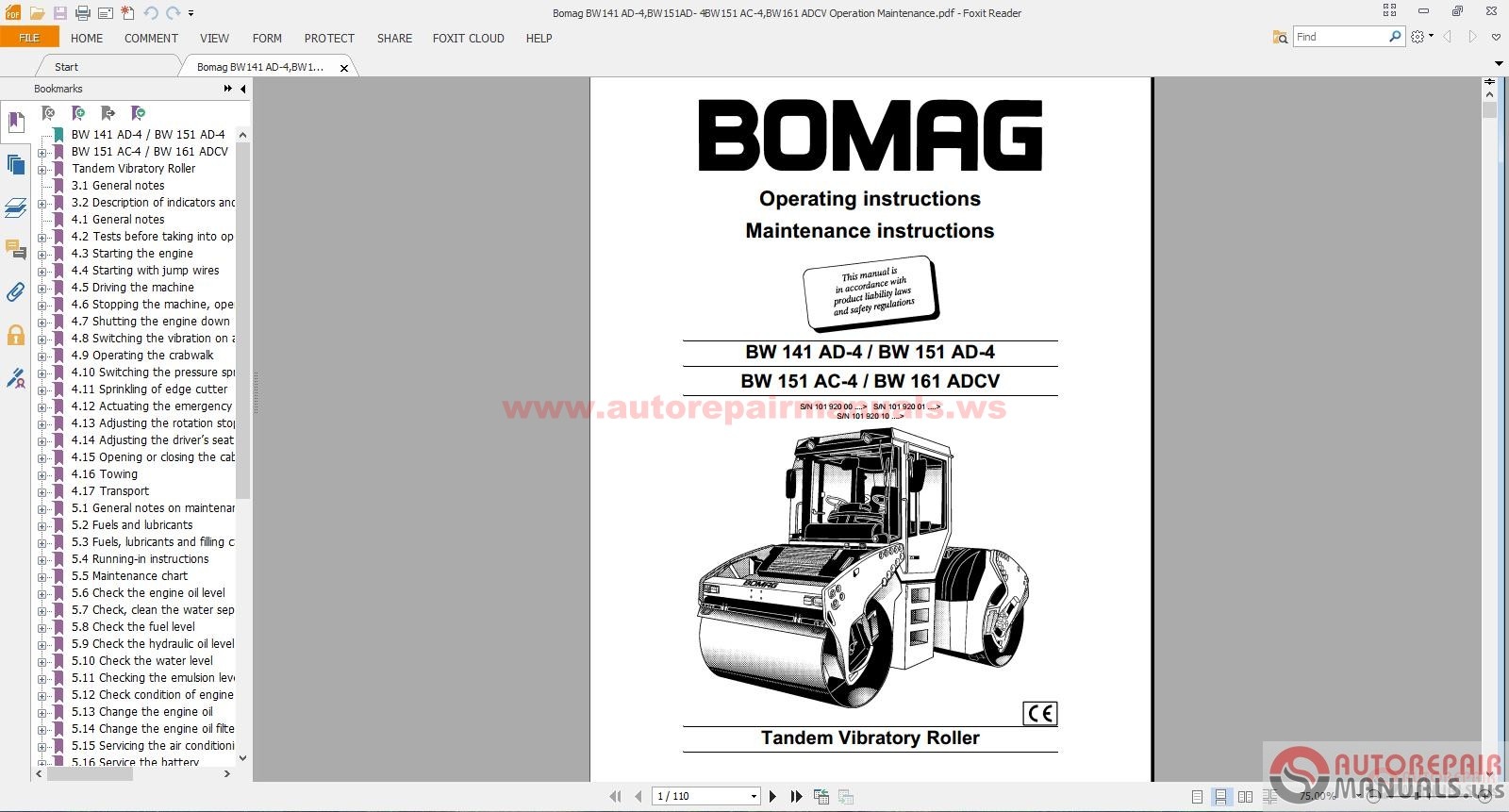The height and width of the screenshot is (812, 1509).
Task: Click the Delete bookmark icon
Action: tap(48, 113)
